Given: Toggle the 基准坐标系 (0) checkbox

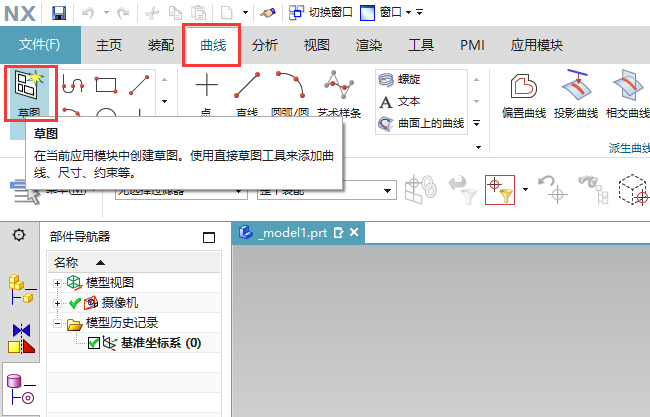Looking at the screenshot, I should (x=94, y=343).
